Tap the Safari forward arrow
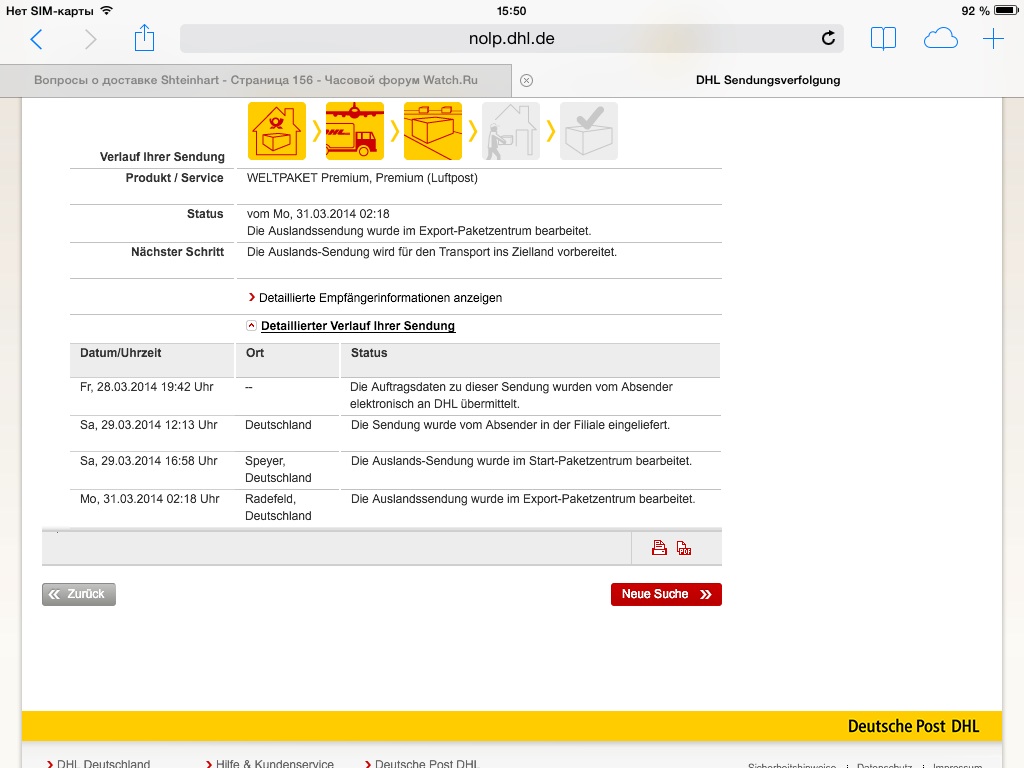 90,39
